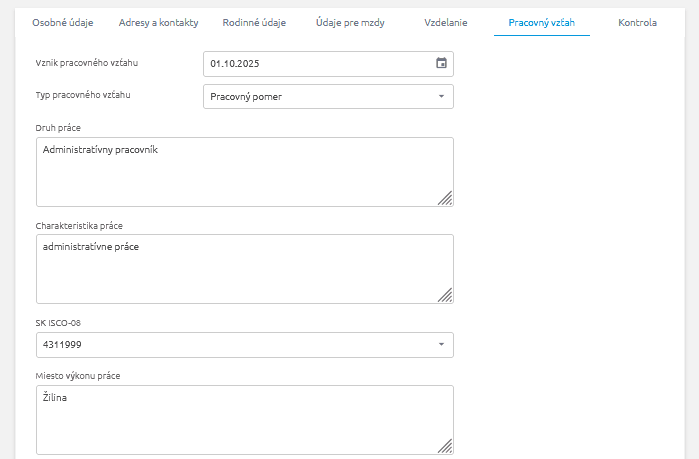Open the Adresy a kontakty tab
699x459 pixels.
pos(158,22)
